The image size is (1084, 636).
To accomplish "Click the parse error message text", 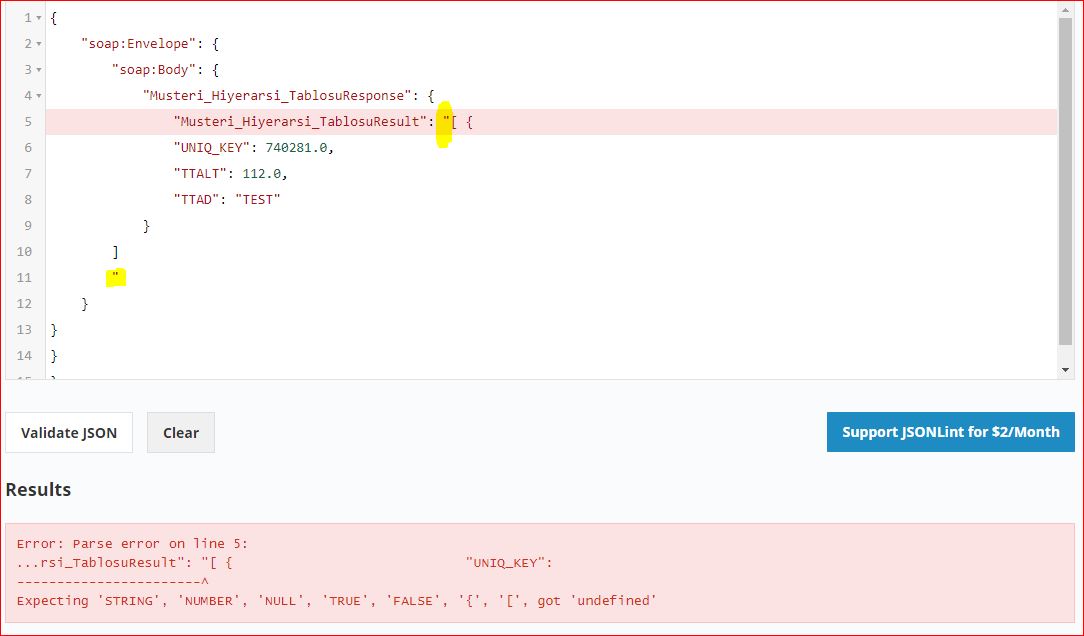I will tap(336, 600).
